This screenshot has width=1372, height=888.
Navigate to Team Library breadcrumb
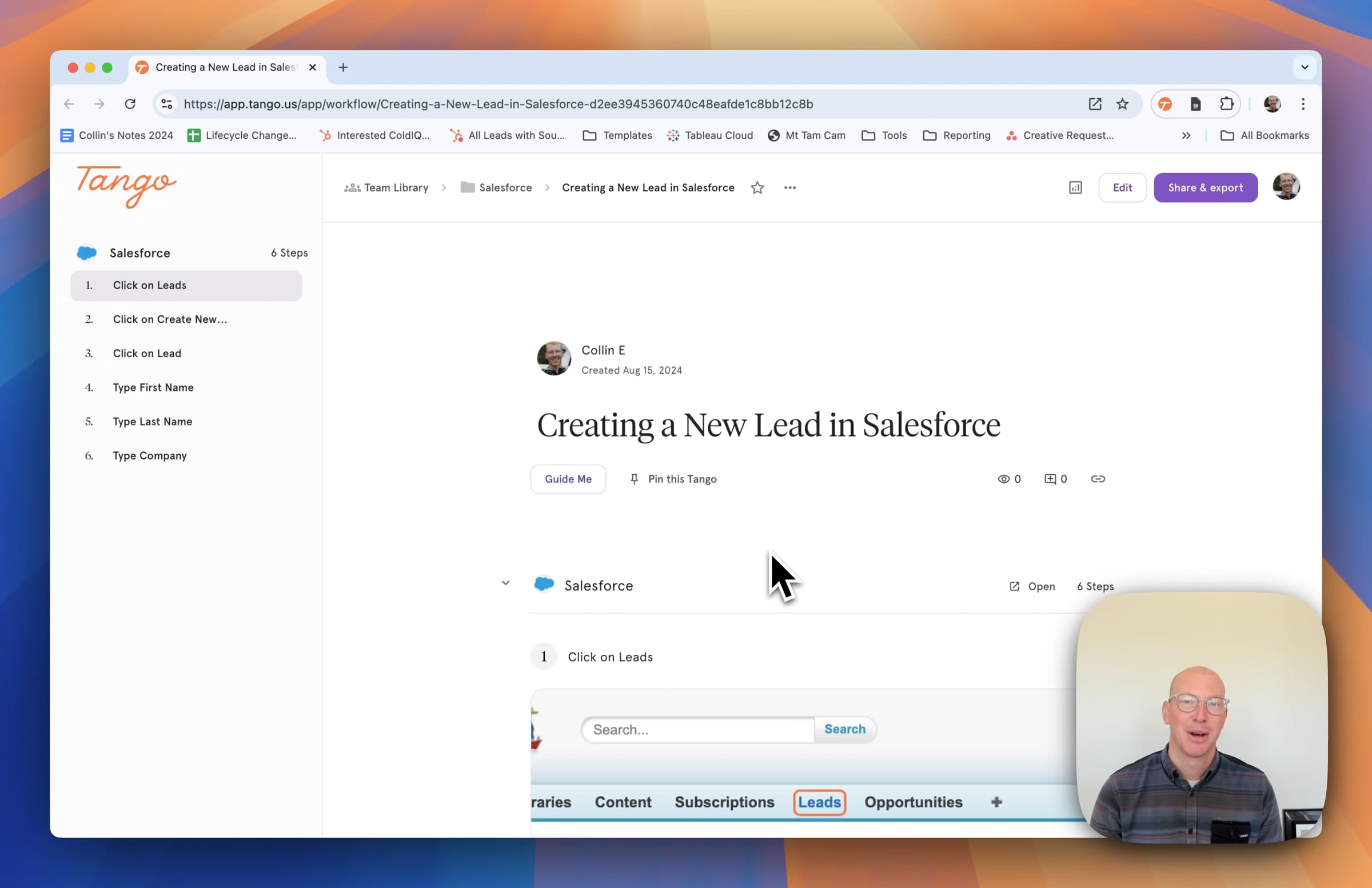pos(386,188)
